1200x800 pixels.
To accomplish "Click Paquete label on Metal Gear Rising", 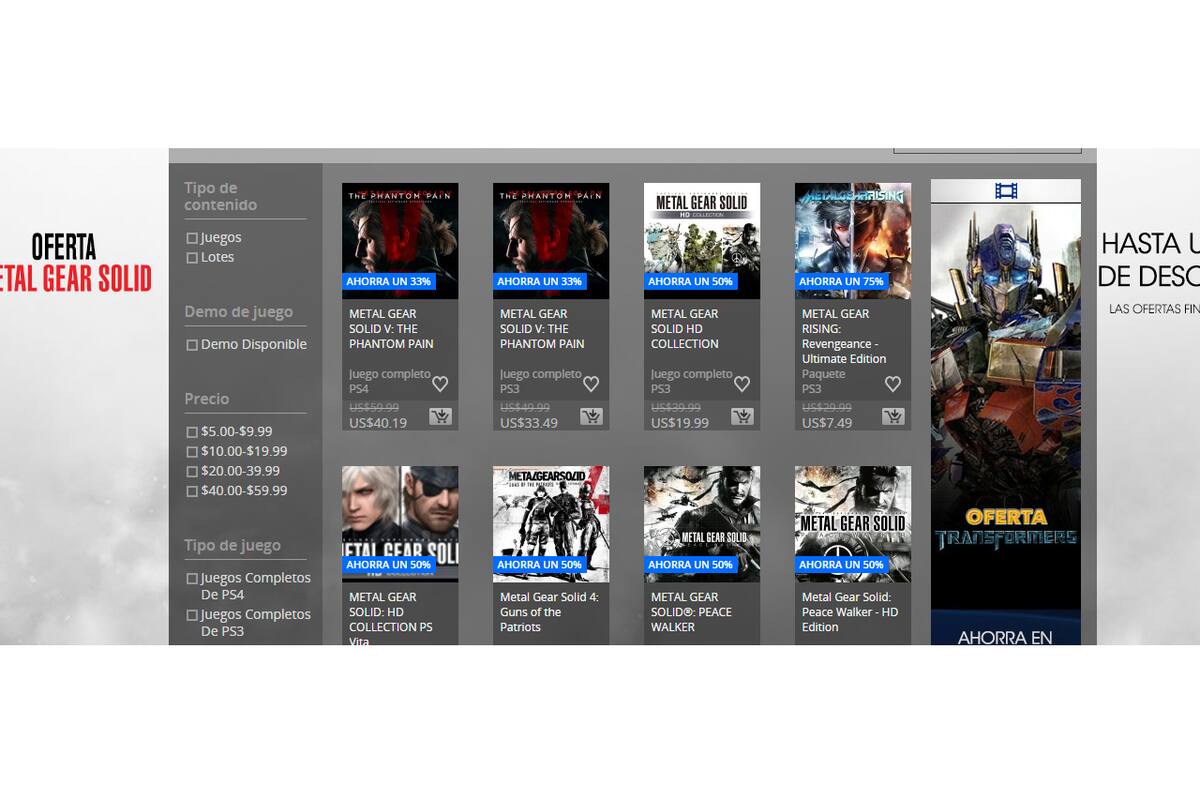I will (824, 374).
